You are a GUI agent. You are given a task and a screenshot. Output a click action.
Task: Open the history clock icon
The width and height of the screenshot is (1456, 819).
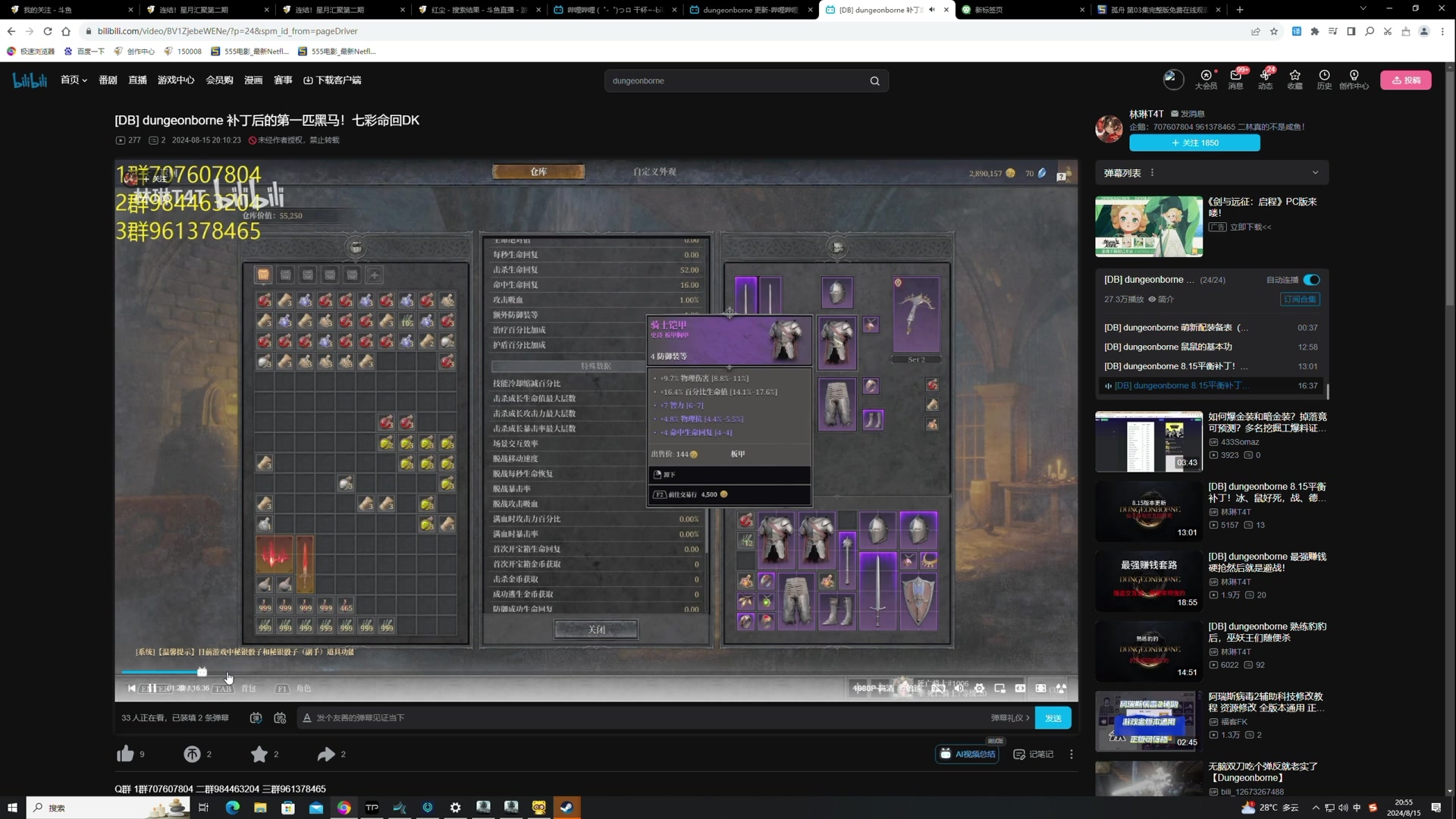(x=1324, y=76)
